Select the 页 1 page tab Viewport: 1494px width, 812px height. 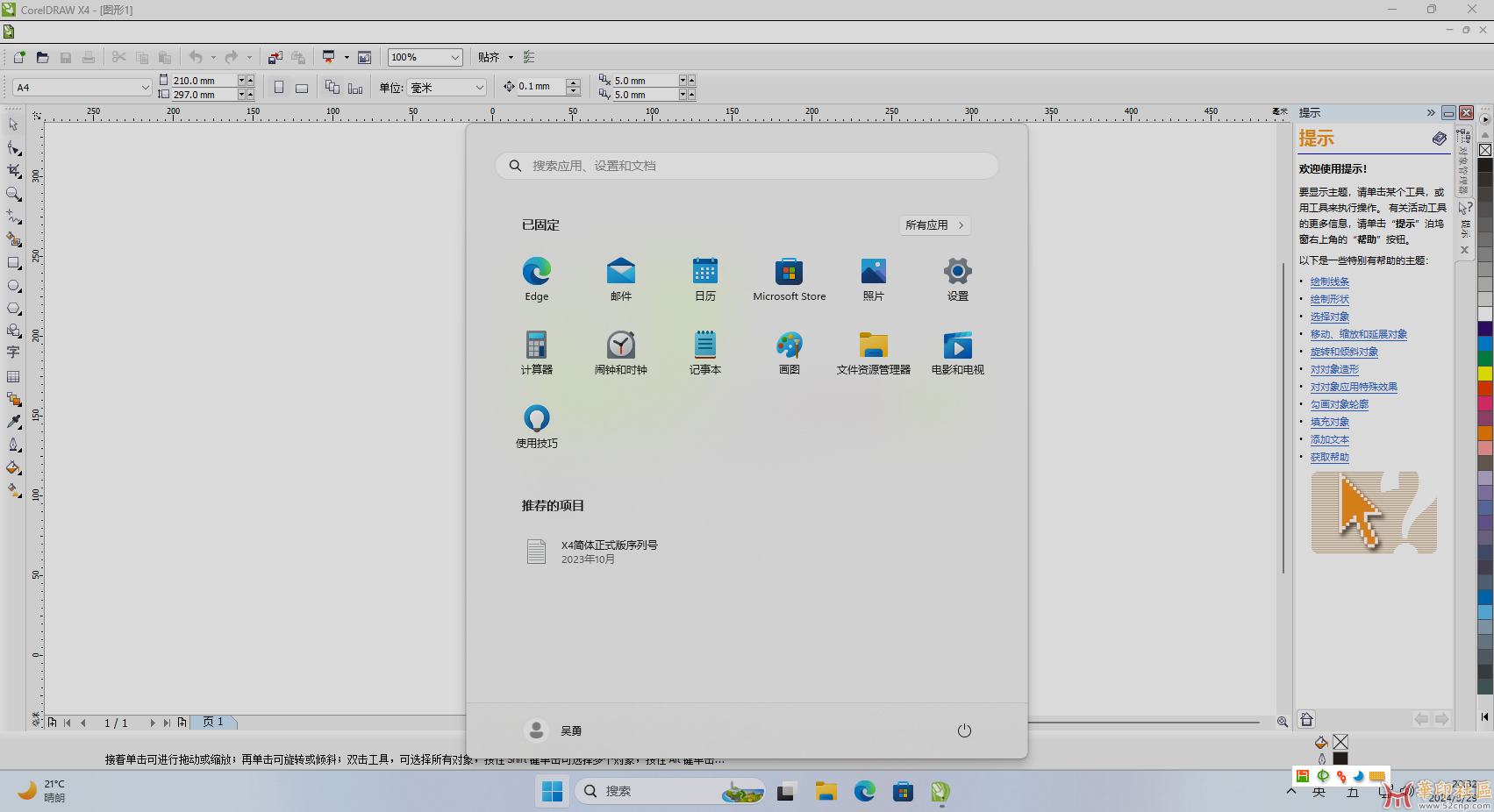[x=213, y=722]
